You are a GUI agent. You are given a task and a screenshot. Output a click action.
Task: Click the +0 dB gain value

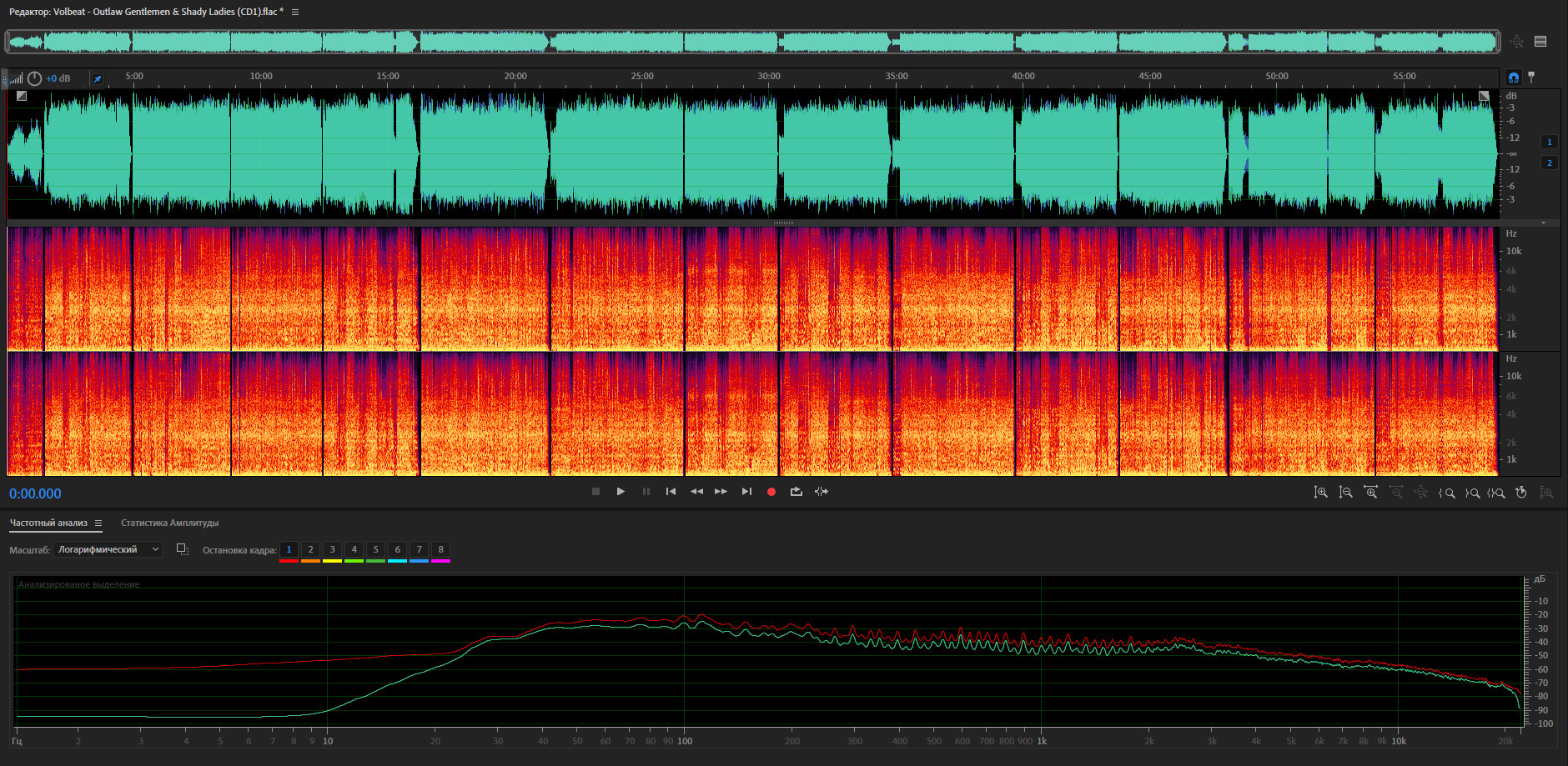58,78
